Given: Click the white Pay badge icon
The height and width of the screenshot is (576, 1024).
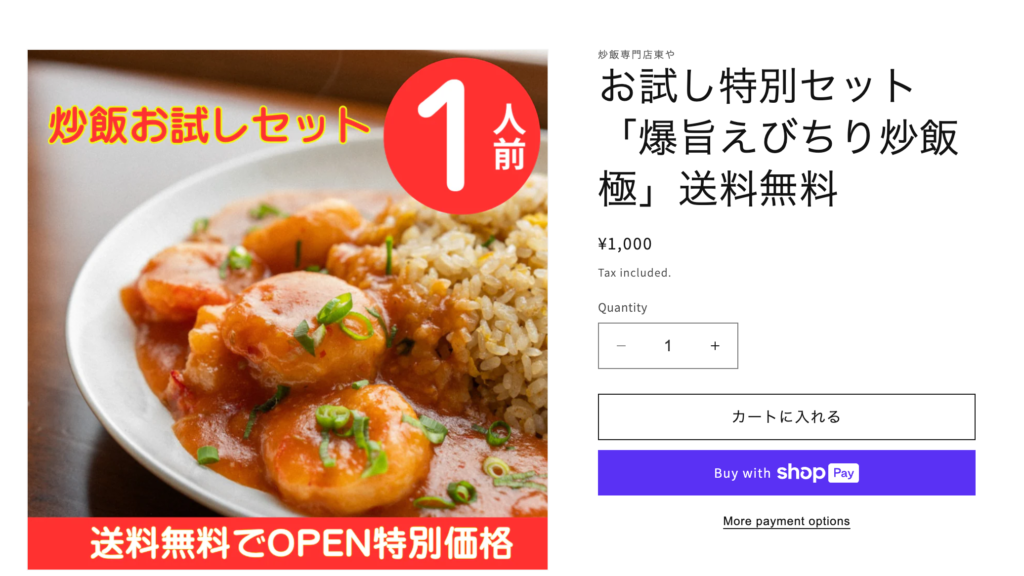Looking at the screenshot, I should coord(844,473).
